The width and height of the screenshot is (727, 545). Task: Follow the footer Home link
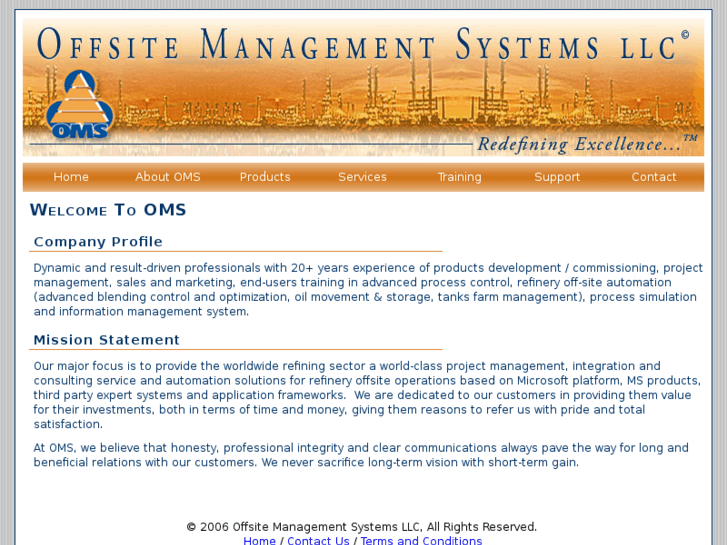tap(259, 540)
